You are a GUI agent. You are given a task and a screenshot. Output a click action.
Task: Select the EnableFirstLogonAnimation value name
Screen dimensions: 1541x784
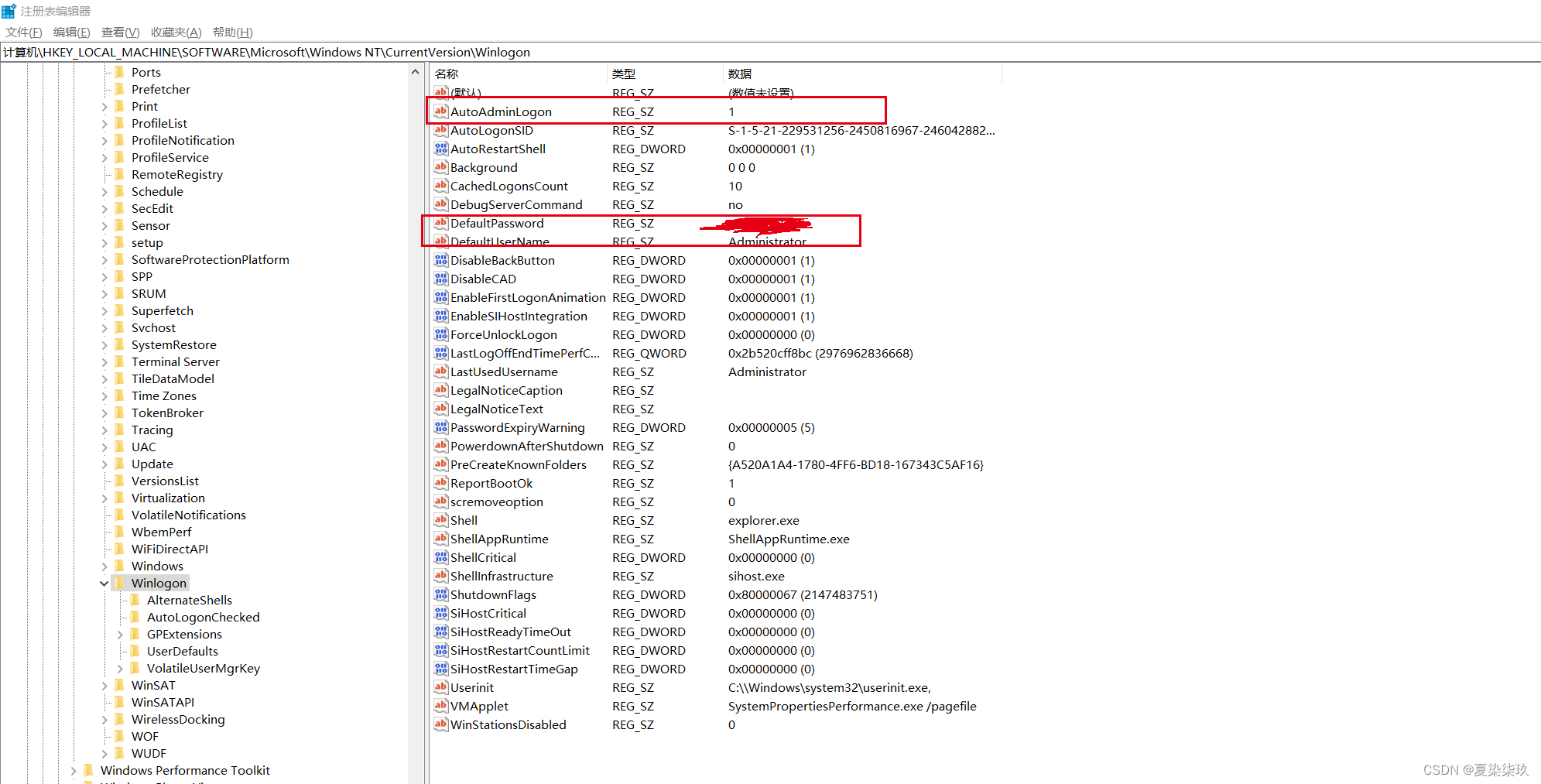(x=528, y=297)
